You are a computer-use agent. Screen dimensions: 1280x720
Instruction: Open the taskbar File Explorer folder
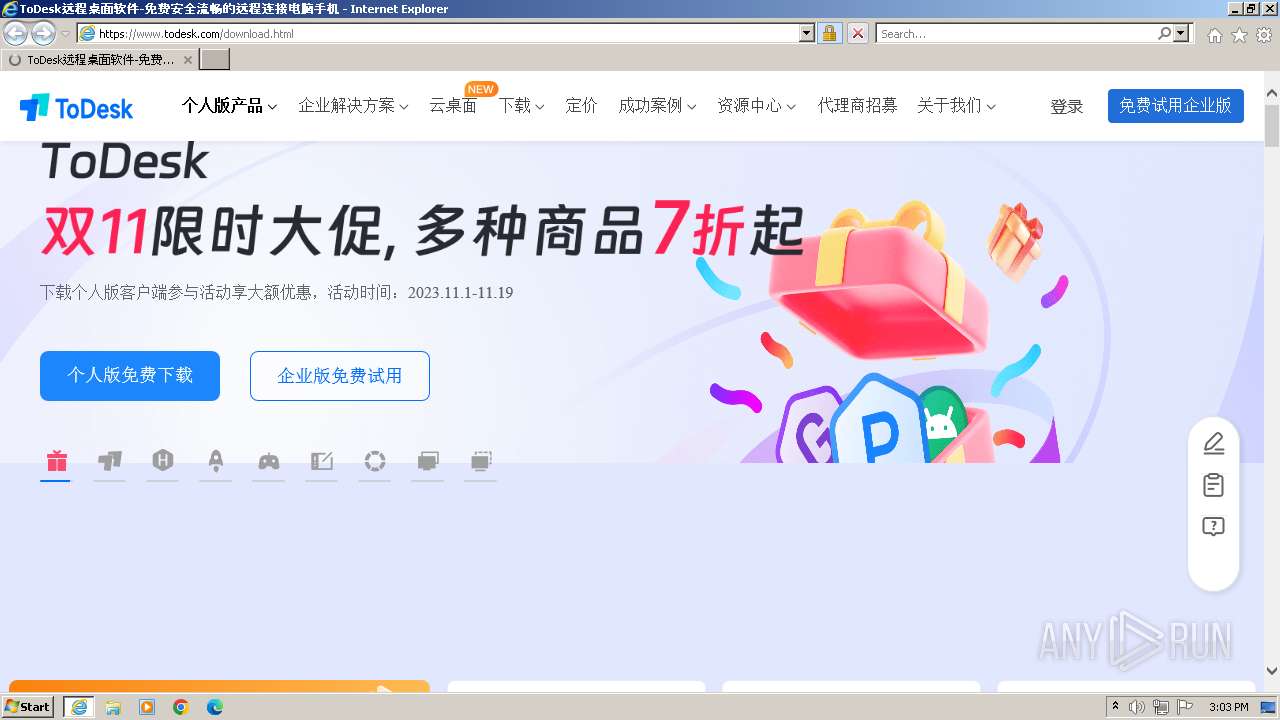click(x=113, y=707)
